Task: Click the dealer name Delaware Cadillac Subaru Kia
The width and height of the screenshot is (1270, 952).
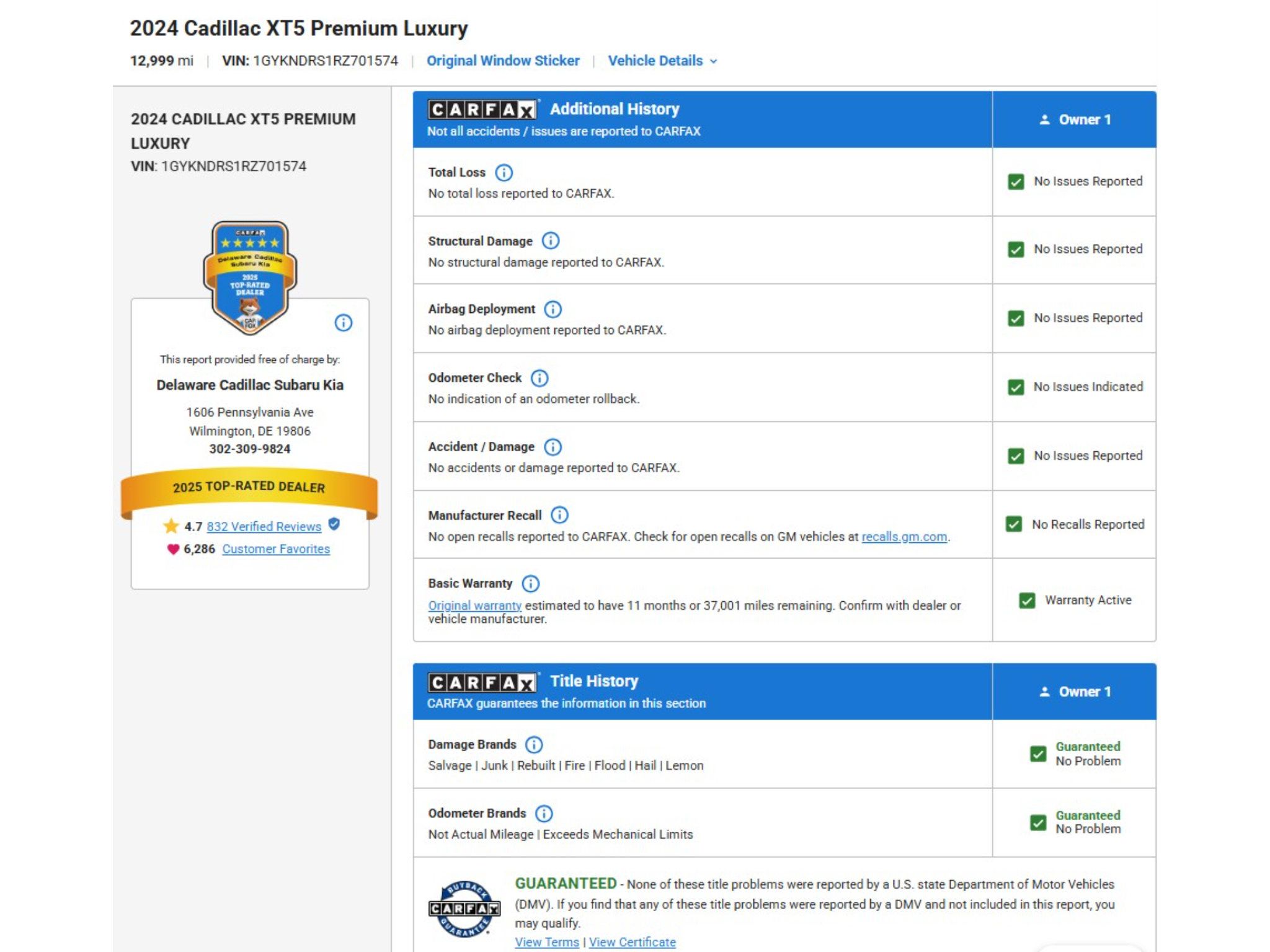Action: tap(250, 385)
